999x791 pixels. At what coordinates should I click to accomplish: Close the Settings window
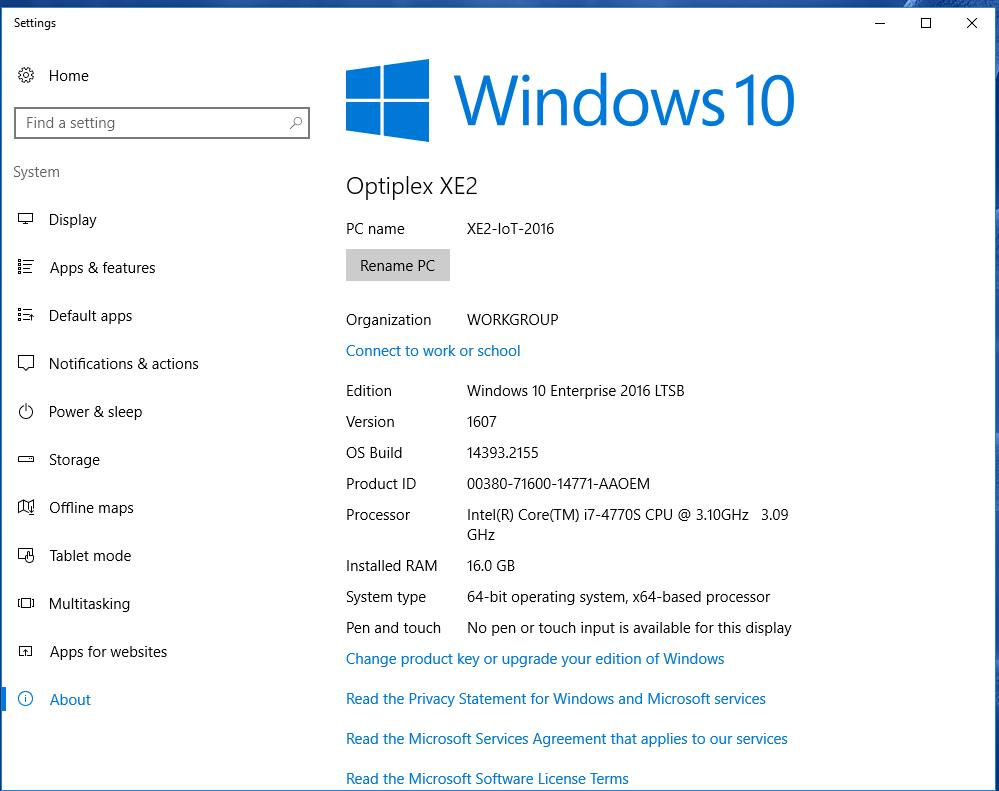coord(972,23)
